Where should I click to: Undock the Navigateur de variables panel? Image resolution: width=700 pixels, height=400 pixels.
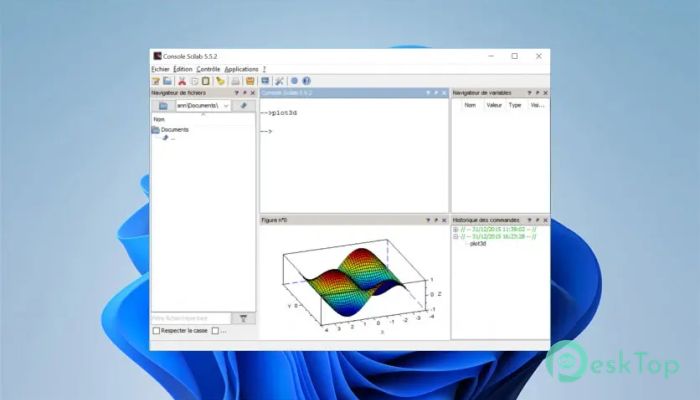click(x=538, y=93)
